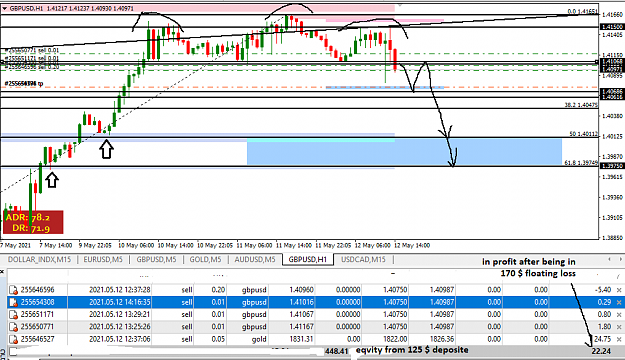The image size is (625, 360).
Task: Open the AUDUSD,M5 chart tab
Action: tap(255, 260)
